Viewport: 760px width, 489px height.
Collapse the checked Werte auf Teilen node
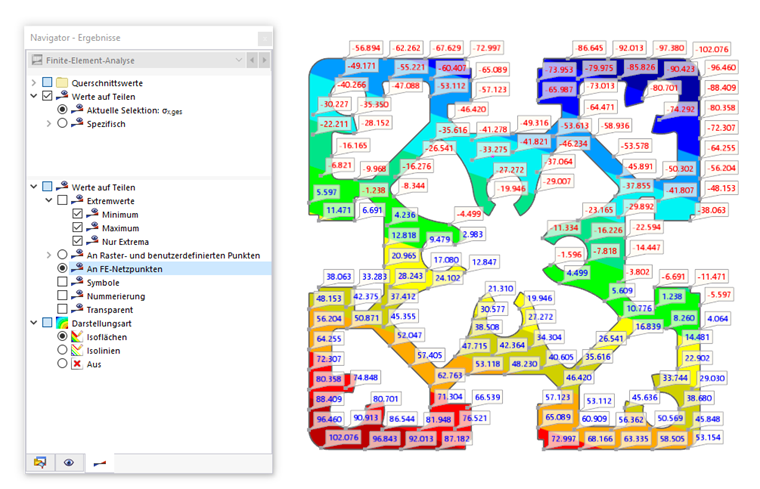(x=33, y=96)
